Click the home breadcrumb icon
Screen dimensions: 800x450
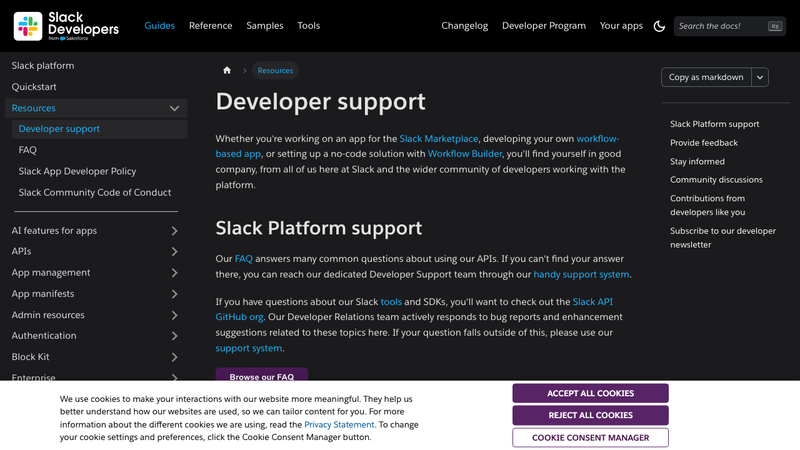(x=227, y=70)
